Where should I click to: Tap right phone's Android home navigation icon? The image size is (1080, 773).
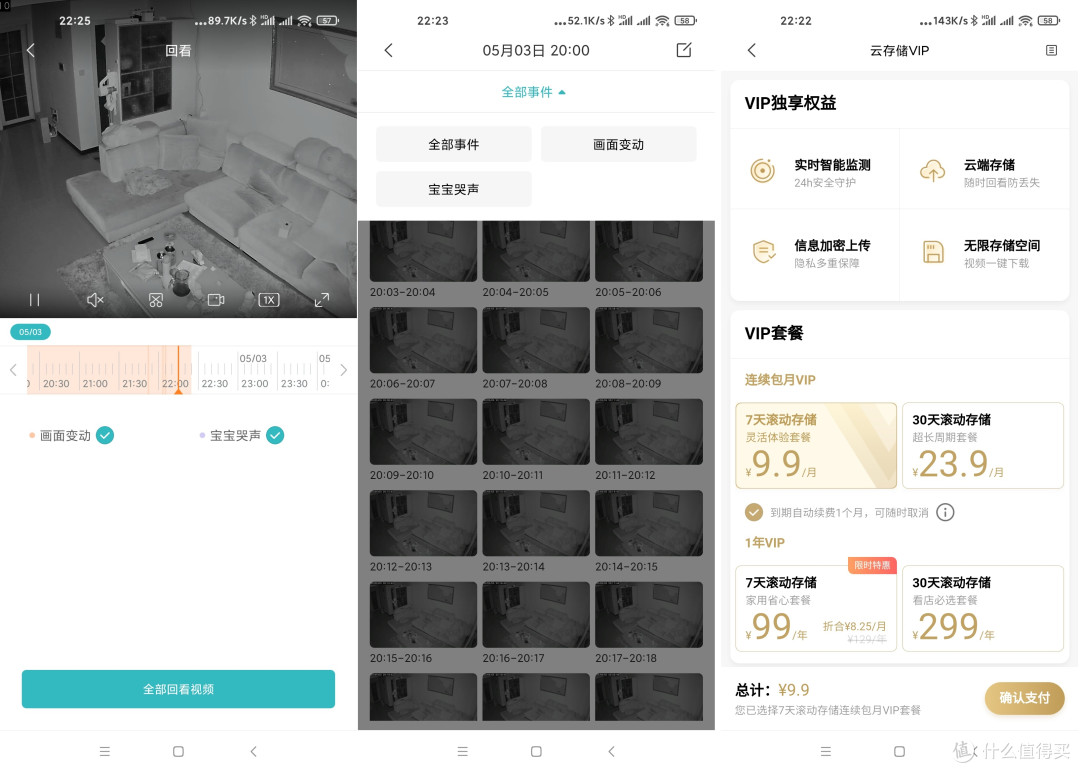tap(900, 752)
